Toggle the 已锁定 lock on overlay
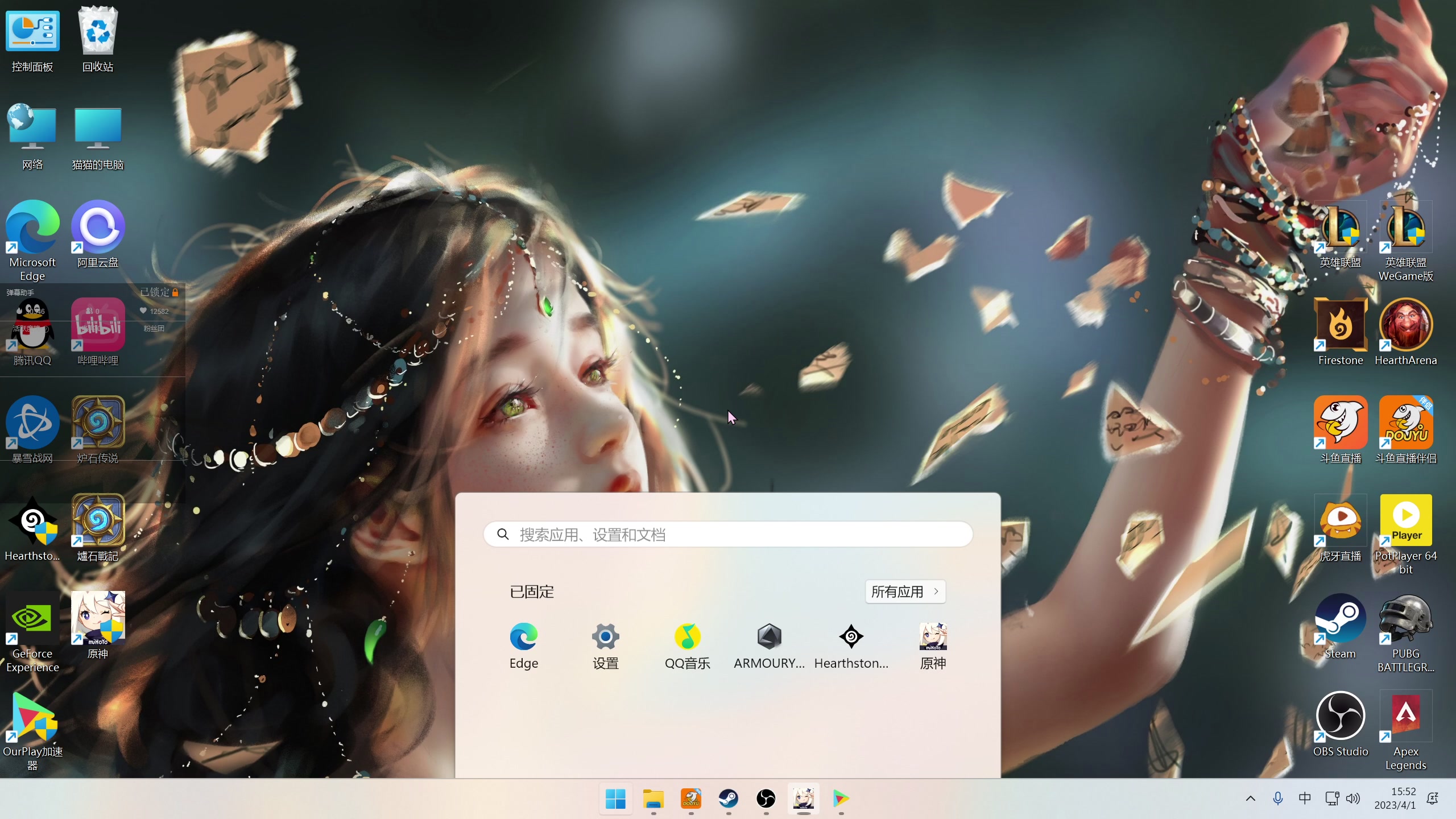The image size is (1456, 819). coord(160,292)
